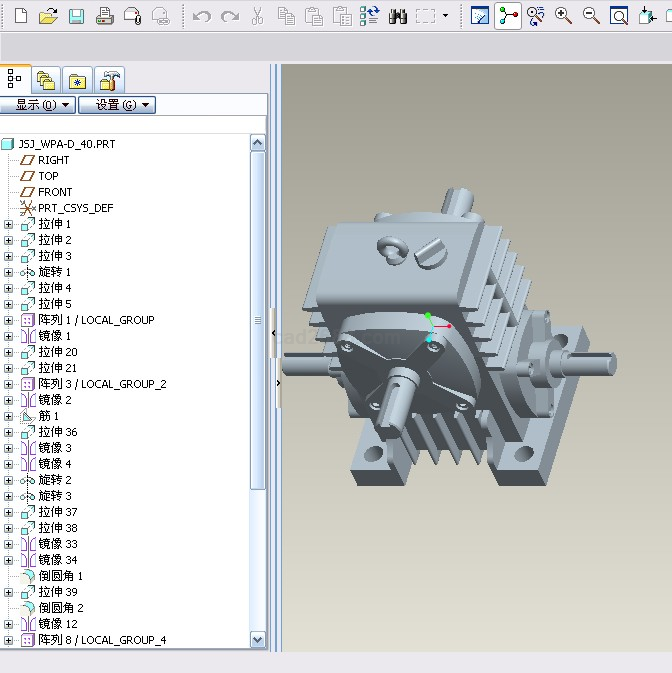Screen dimensions: 672x673
Task: Create a new file via toolbar icon
Action: (20, 16)
